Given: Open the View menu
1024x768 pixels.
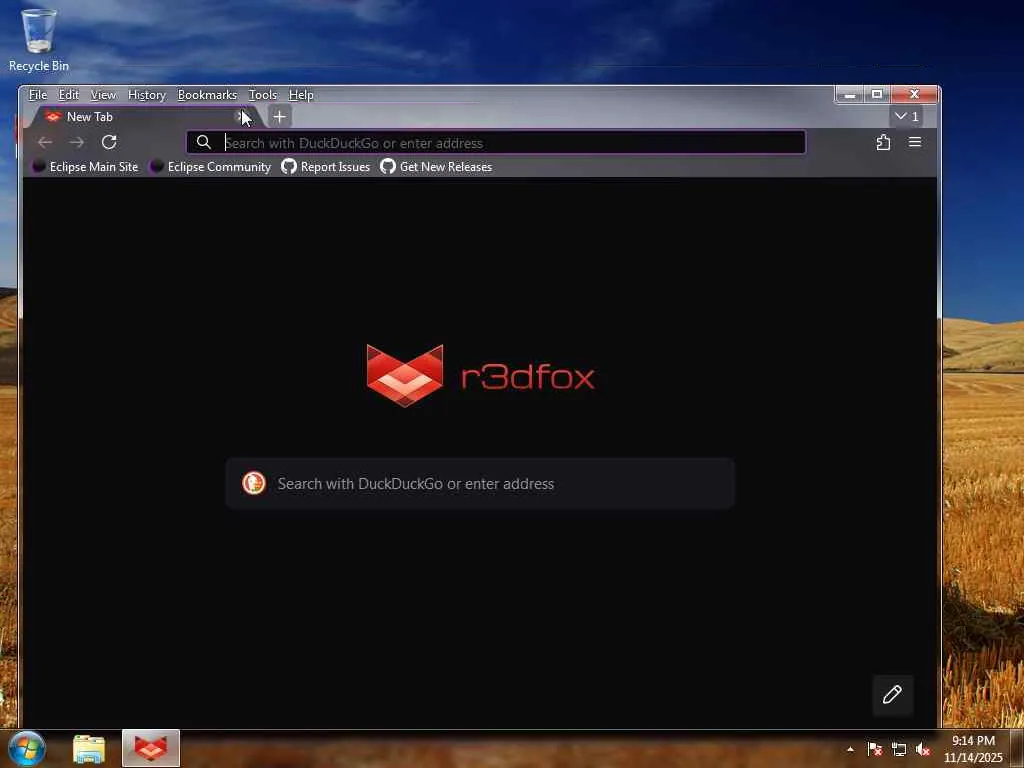Looking at the screenshot, I should pyautogui.click(x=103, y=95).
